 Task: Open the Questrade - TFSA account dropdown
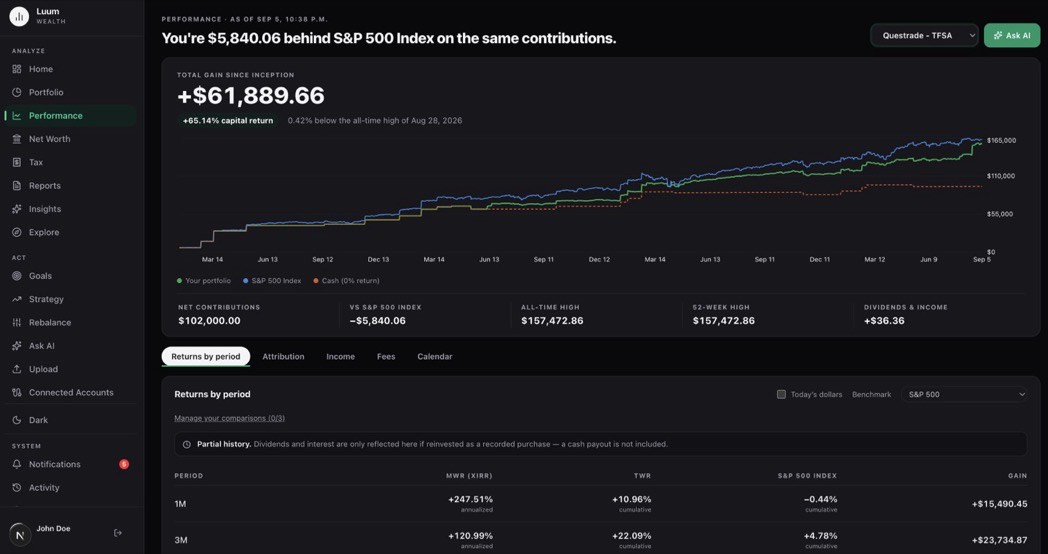(x=924, y=35)
